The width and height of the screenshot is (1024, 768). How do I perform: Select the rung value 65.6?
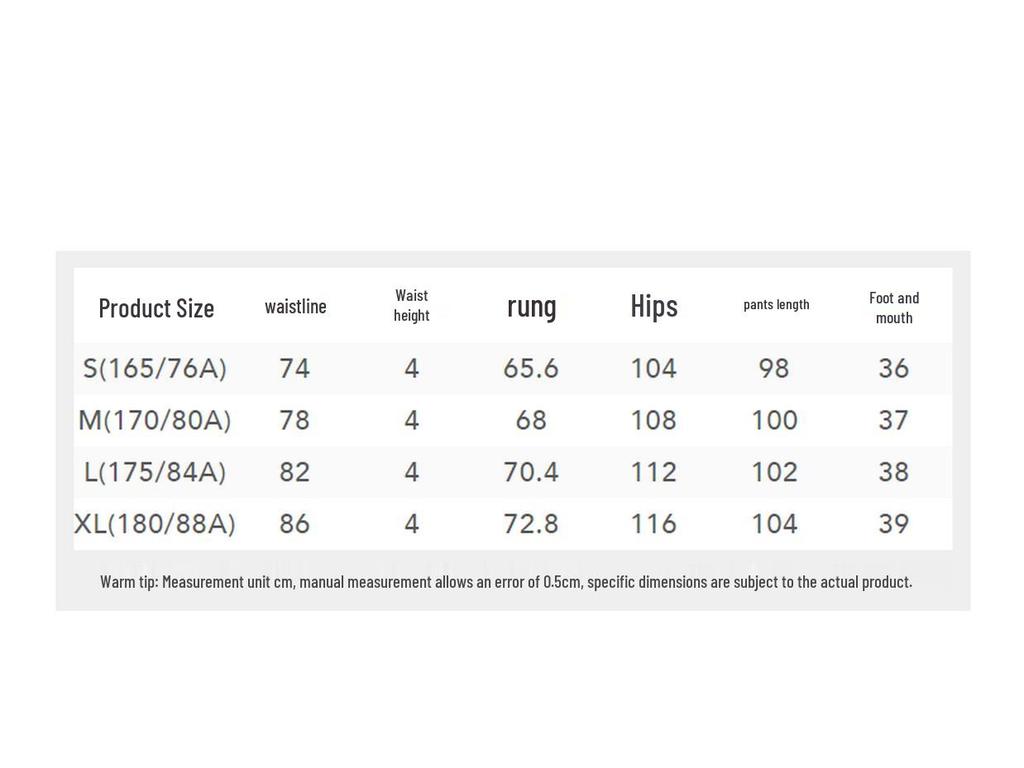[x=531, y=368]
